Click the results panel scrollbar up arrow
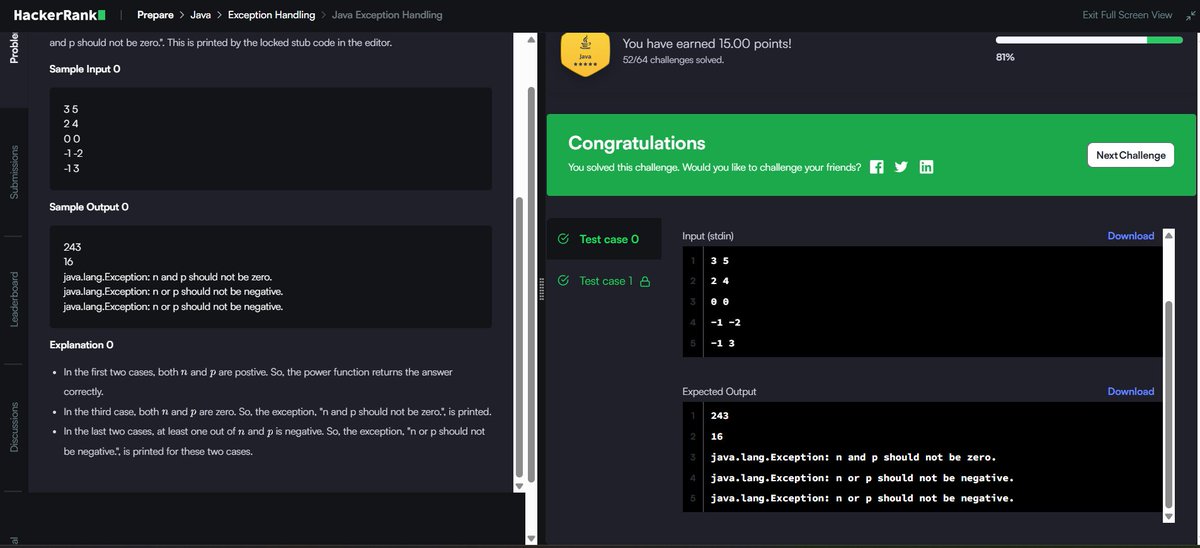 tap(1168, 236)
